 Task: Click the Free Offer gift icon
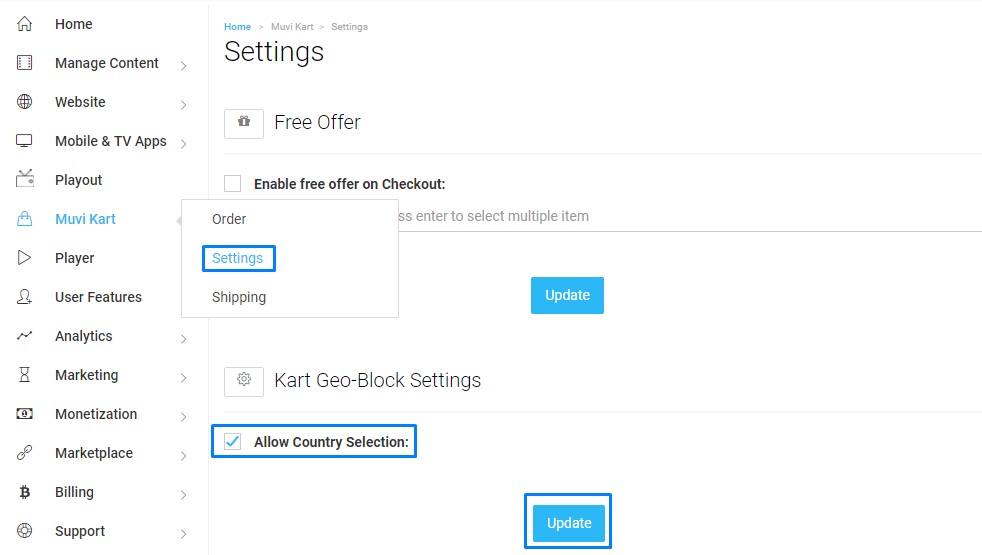[x=244, y=123]
